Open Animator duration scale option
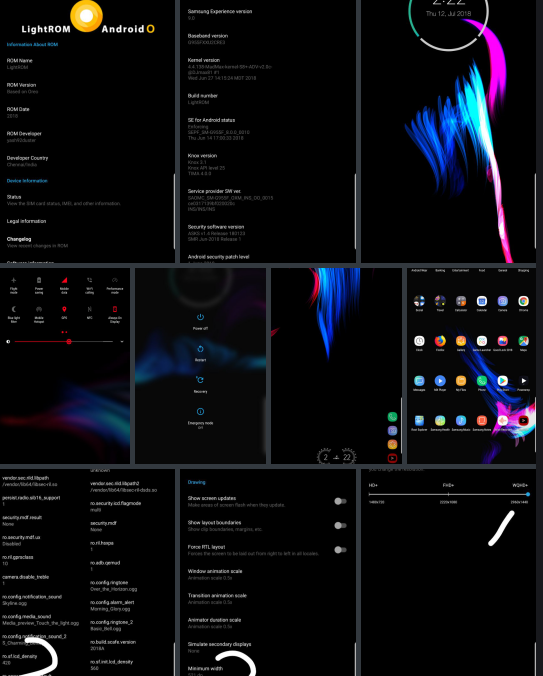The image size is (543, 676). [267, 623]
